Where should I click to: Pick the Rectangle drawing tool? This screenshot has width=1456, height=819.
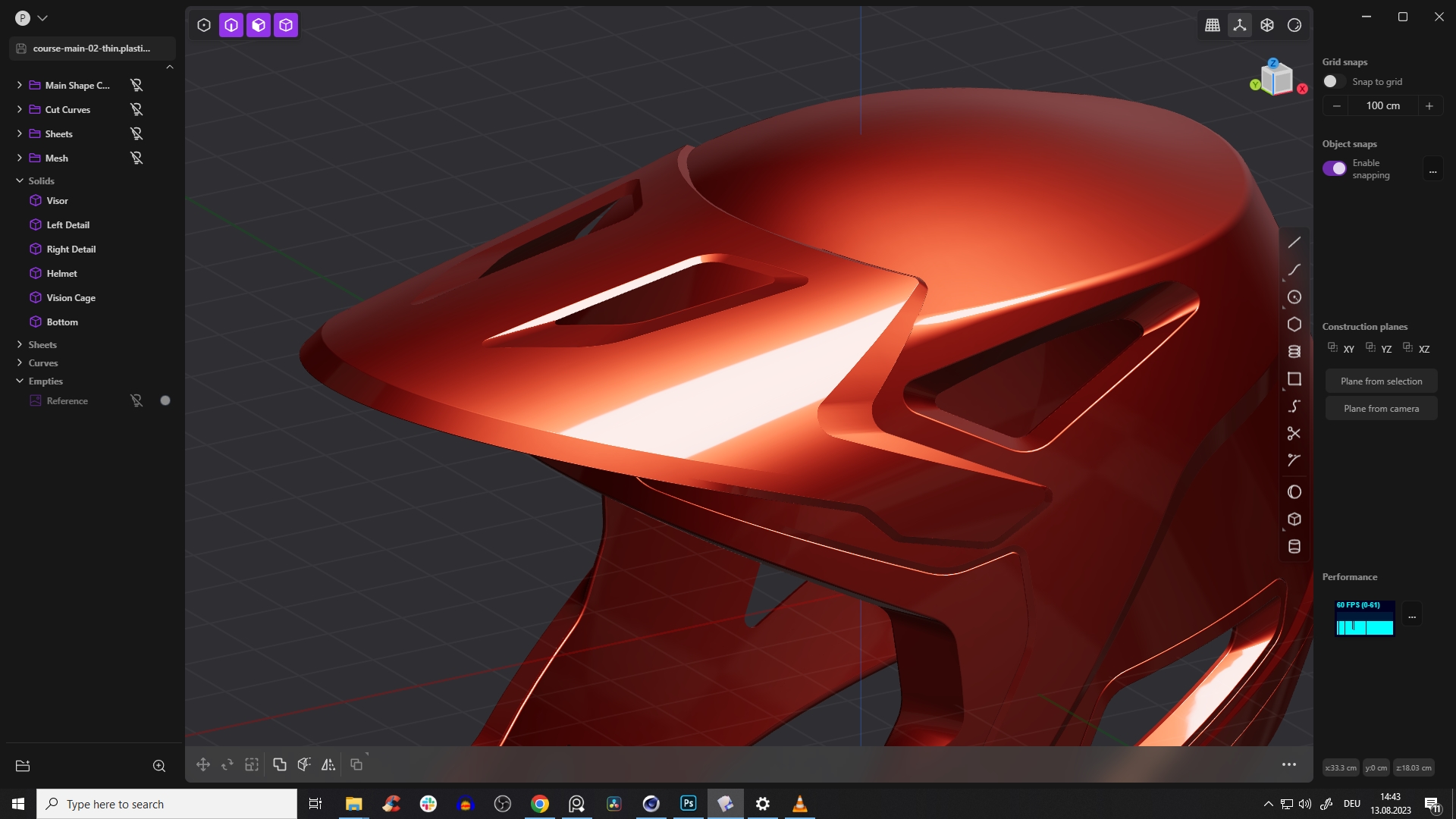click(1294, 378)
